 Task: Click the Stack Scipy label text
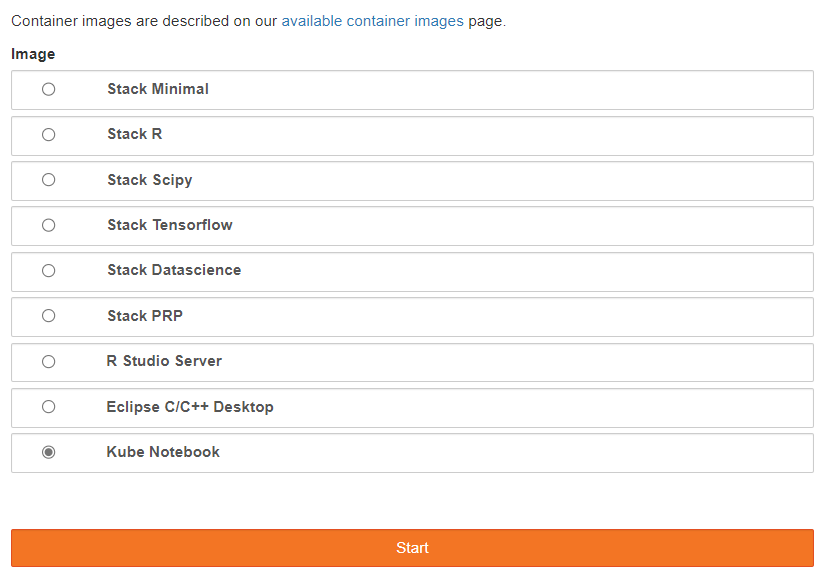tap(150, 180)
